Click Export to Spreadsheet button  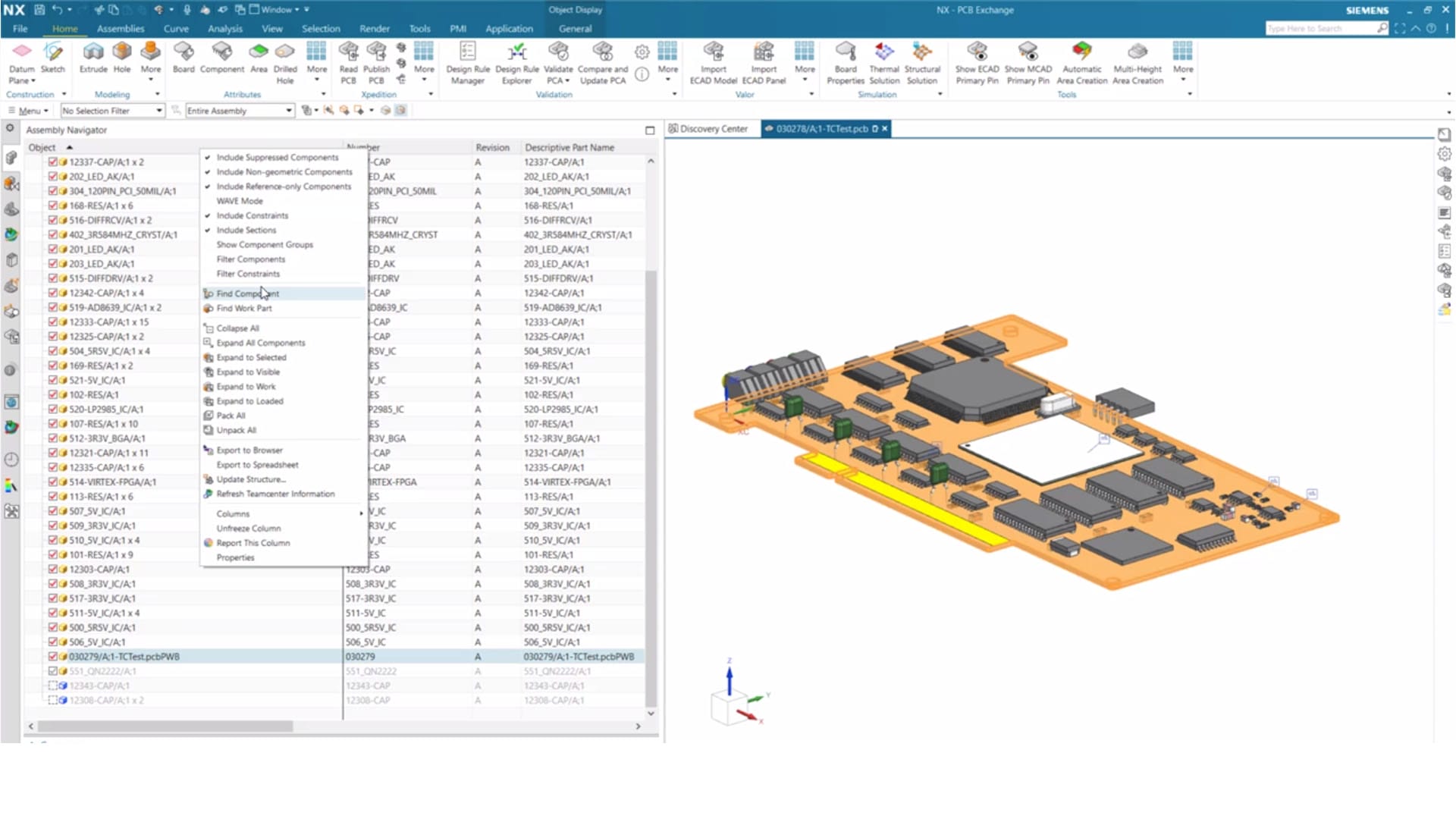pyautogui.click(x=258, y=464)
